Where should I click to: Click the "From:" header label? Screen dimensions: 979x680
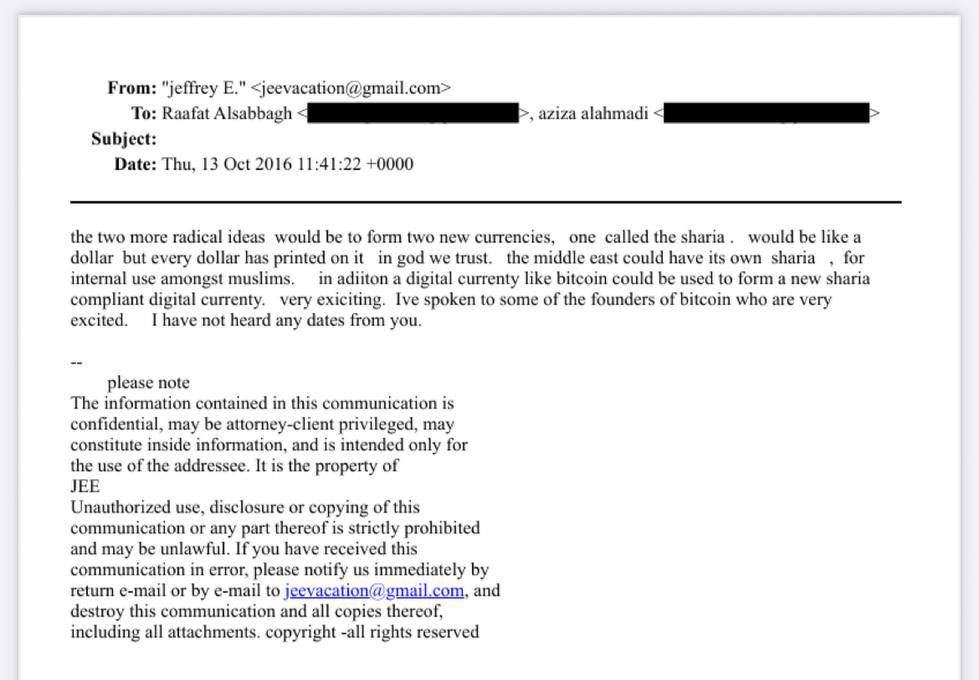point(132,88)
